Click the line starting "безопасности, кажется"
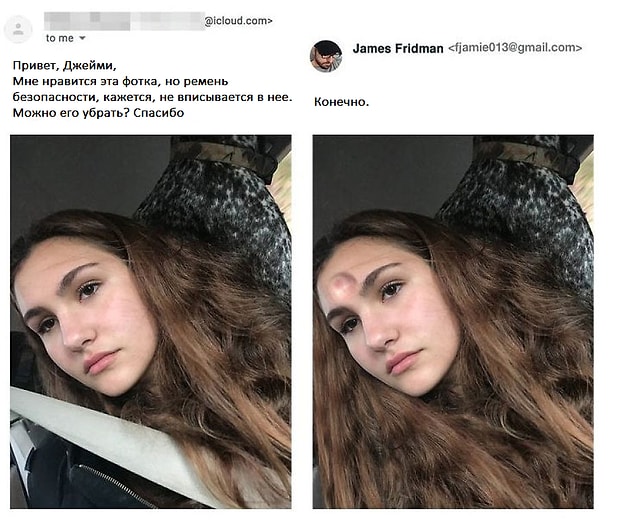This screenshot has width=635, height=524. pos(152,97)
